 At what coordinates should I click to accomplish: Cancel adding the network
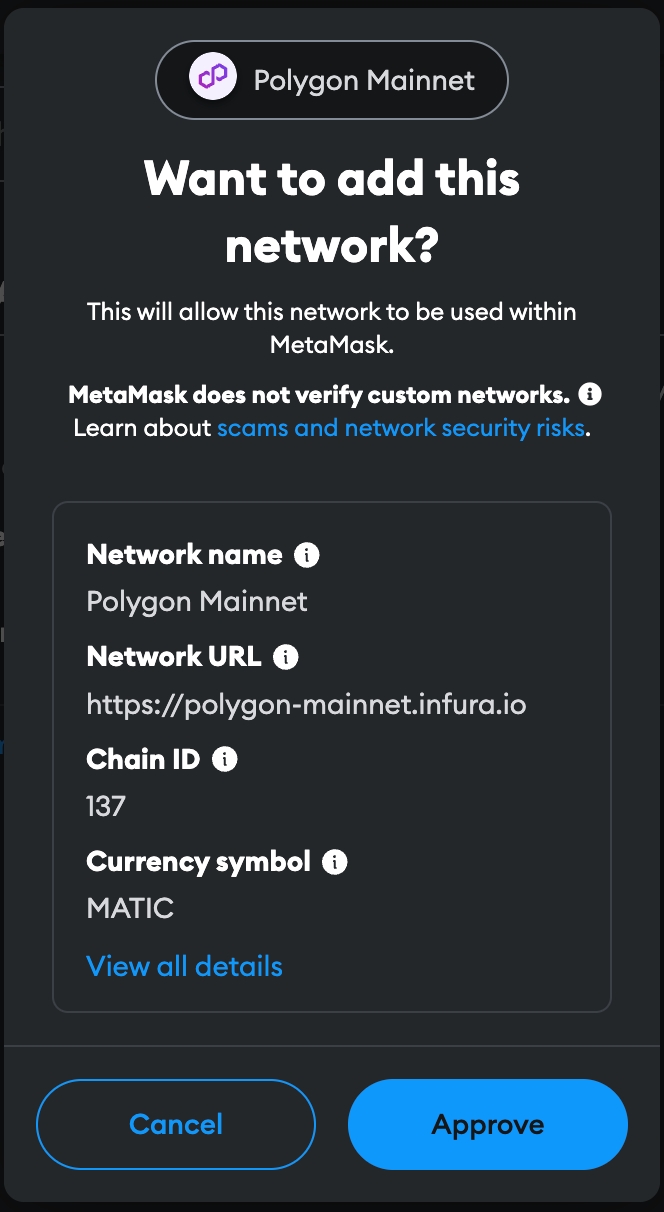pos(176,1124)
